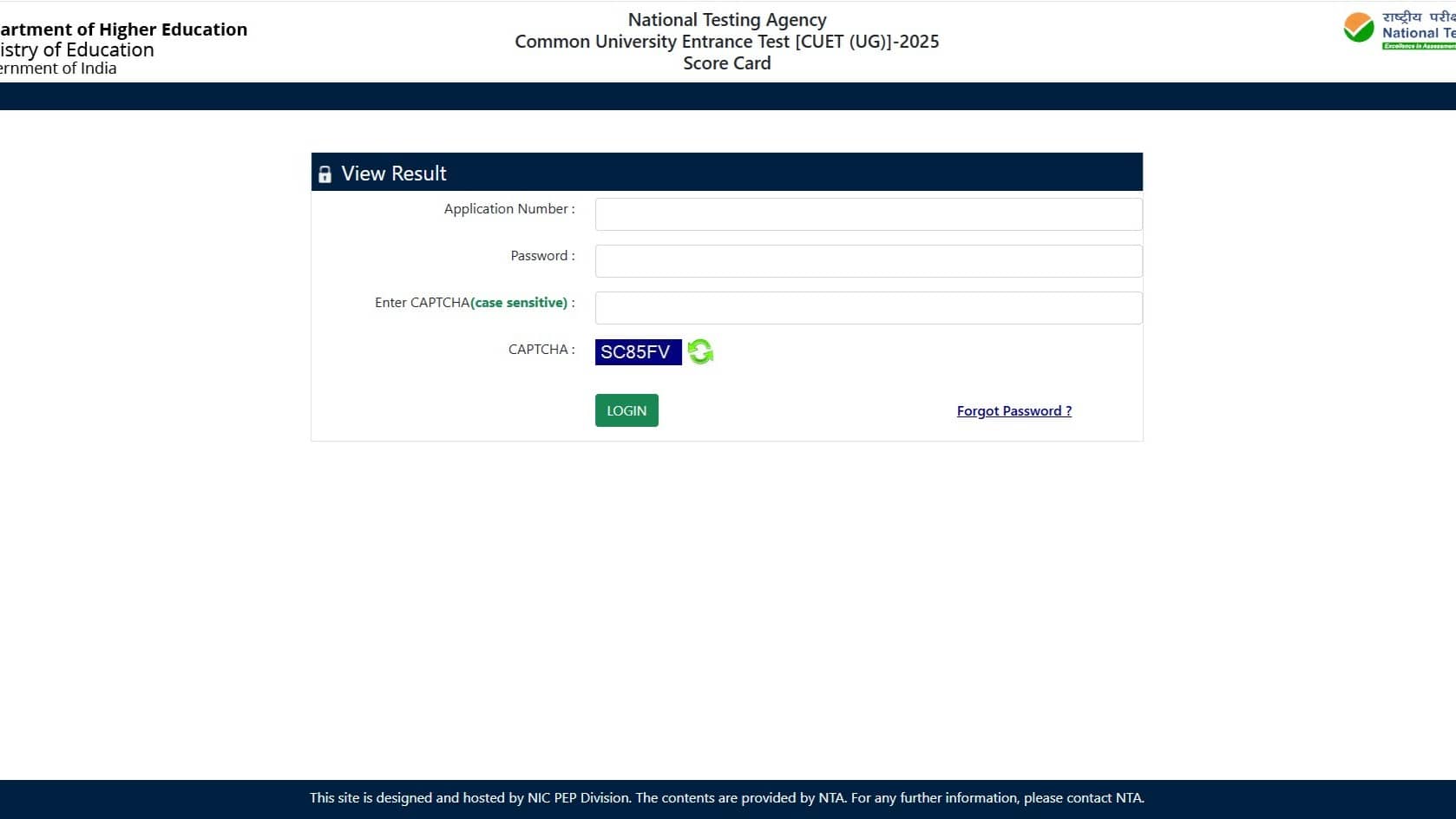The width and height of the screenshot is (1456, 819).
Task: Click the Department of Higher Education text
Action: (x=123, y=29)
